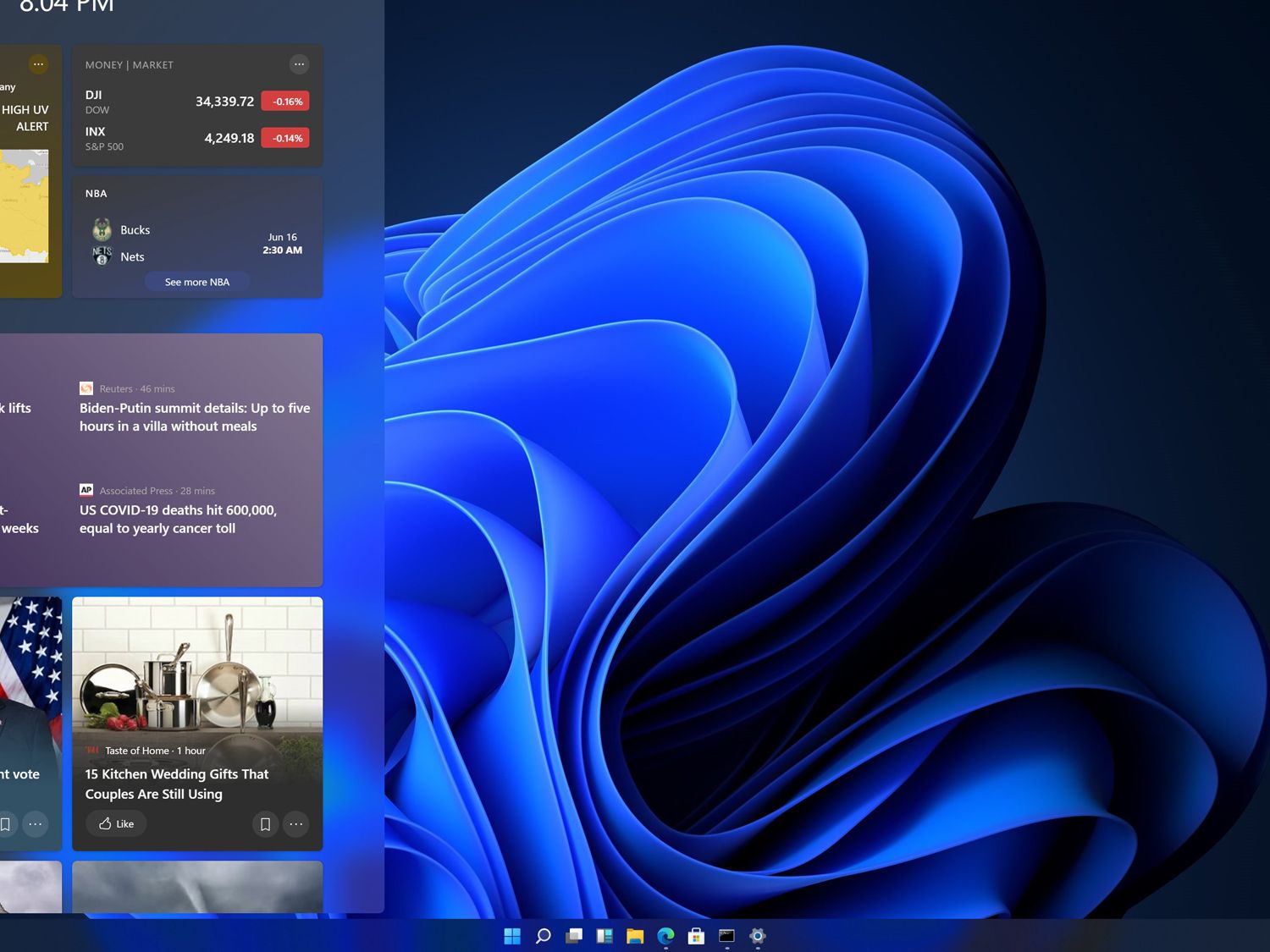The image size is (1270, 952).
Task: Open the Windows Start menu
Action: tap(512, 936)
